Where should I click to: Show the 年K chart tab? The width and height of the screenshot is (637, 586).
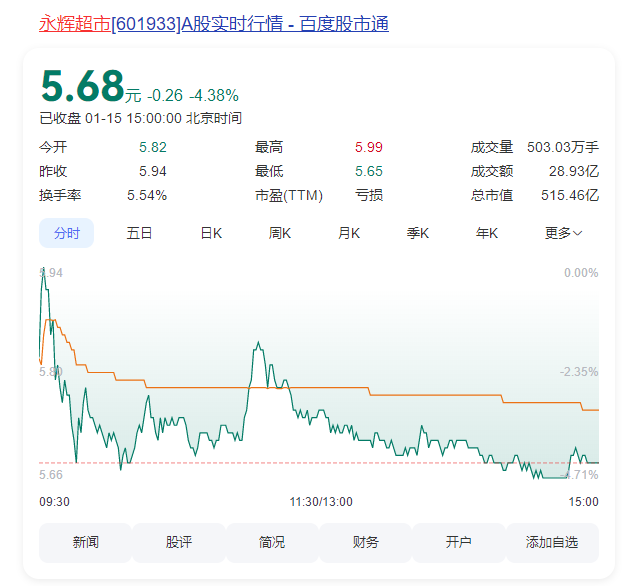[487, 233]
